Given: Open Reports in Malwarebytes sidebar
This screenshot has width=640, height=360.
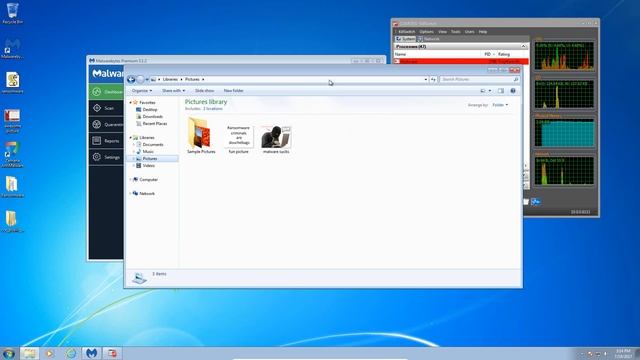Looking at the screenshot, I should point(106,141).
